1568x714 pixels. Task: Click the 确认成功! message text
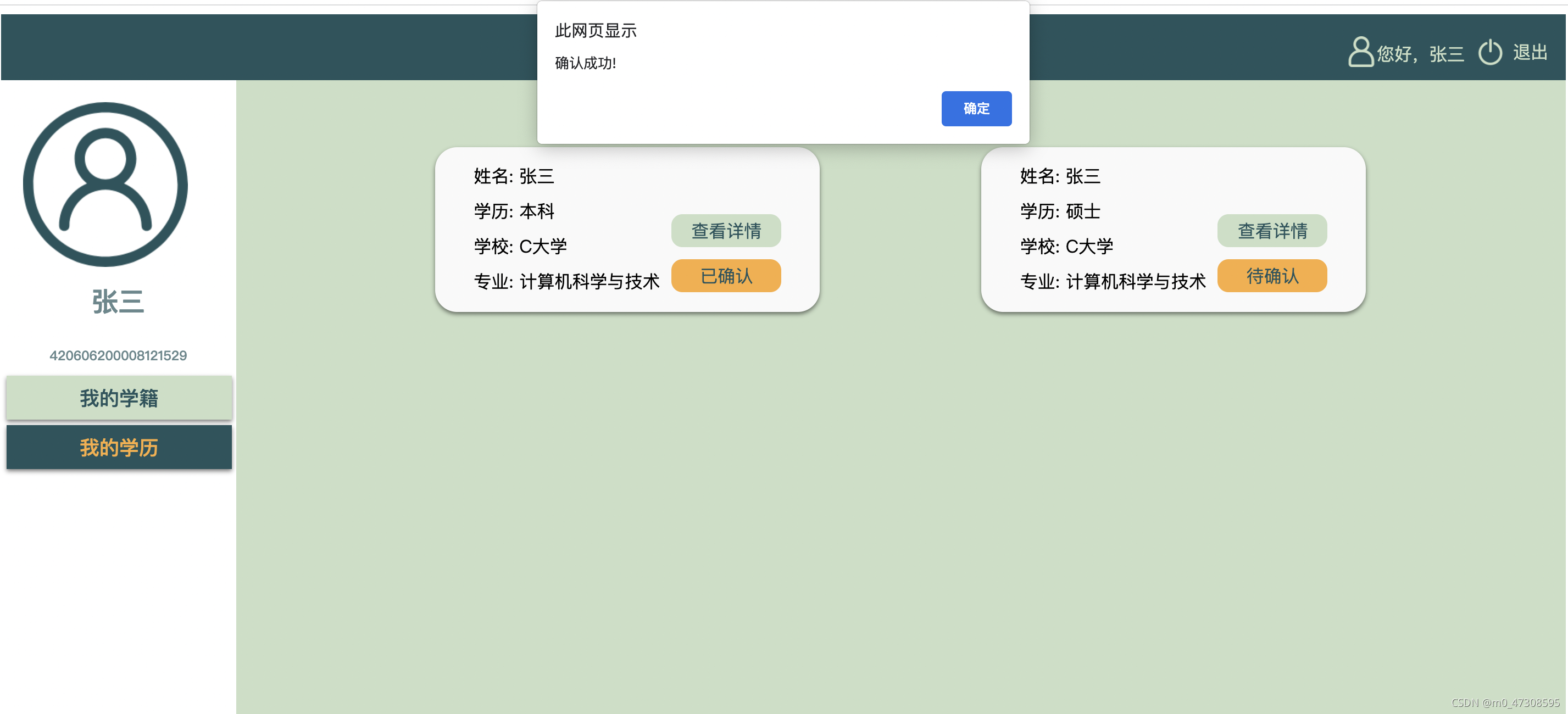[x=585, y=63]
